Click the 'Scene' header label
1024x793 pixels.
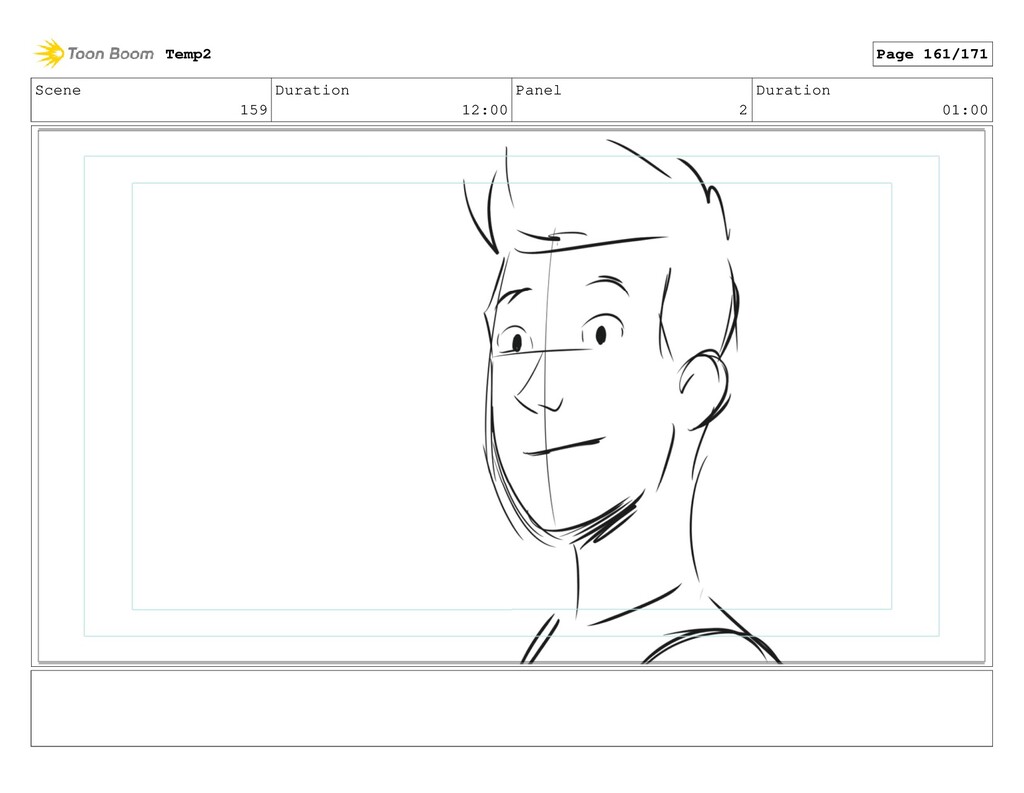(58, 90)
